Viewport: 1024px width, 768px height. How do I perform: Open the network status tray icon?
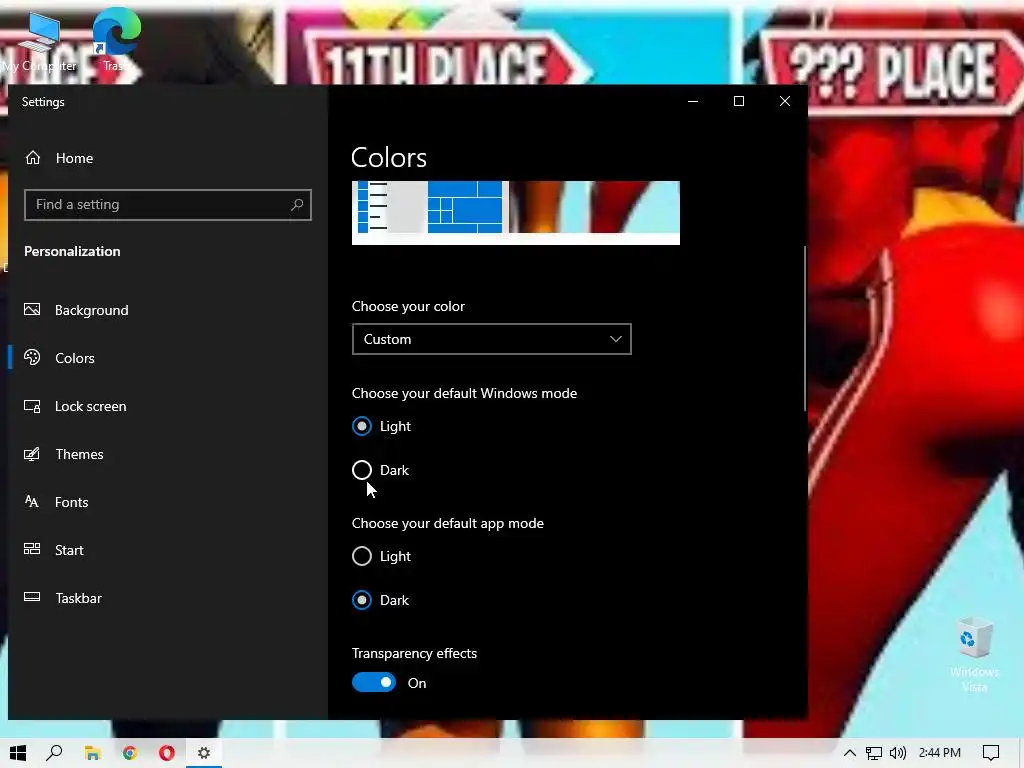point(874,753)
